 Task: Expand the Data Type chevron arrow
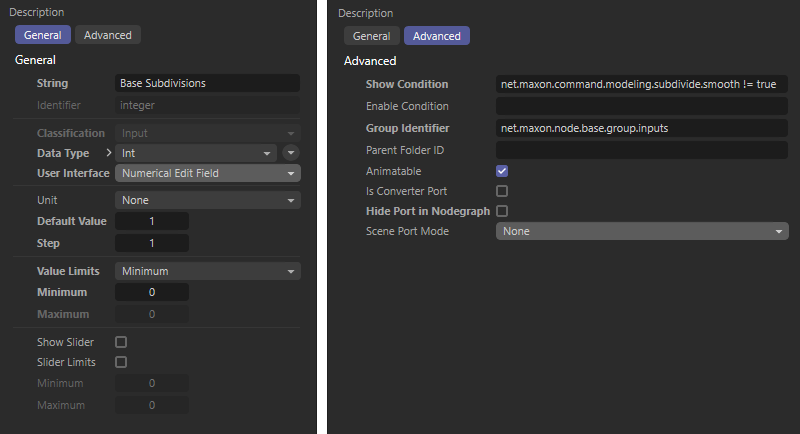(x=109, y=153)
